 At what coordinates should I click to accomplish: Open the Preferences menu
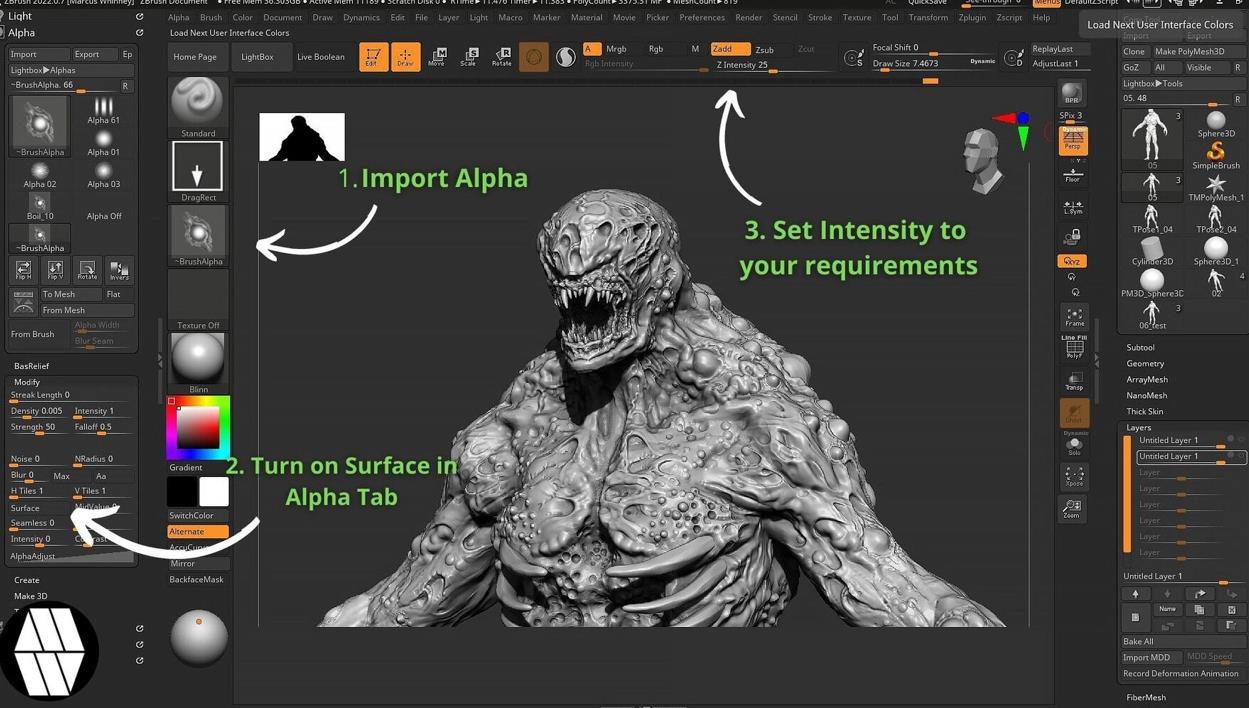[x=702, y=17]
